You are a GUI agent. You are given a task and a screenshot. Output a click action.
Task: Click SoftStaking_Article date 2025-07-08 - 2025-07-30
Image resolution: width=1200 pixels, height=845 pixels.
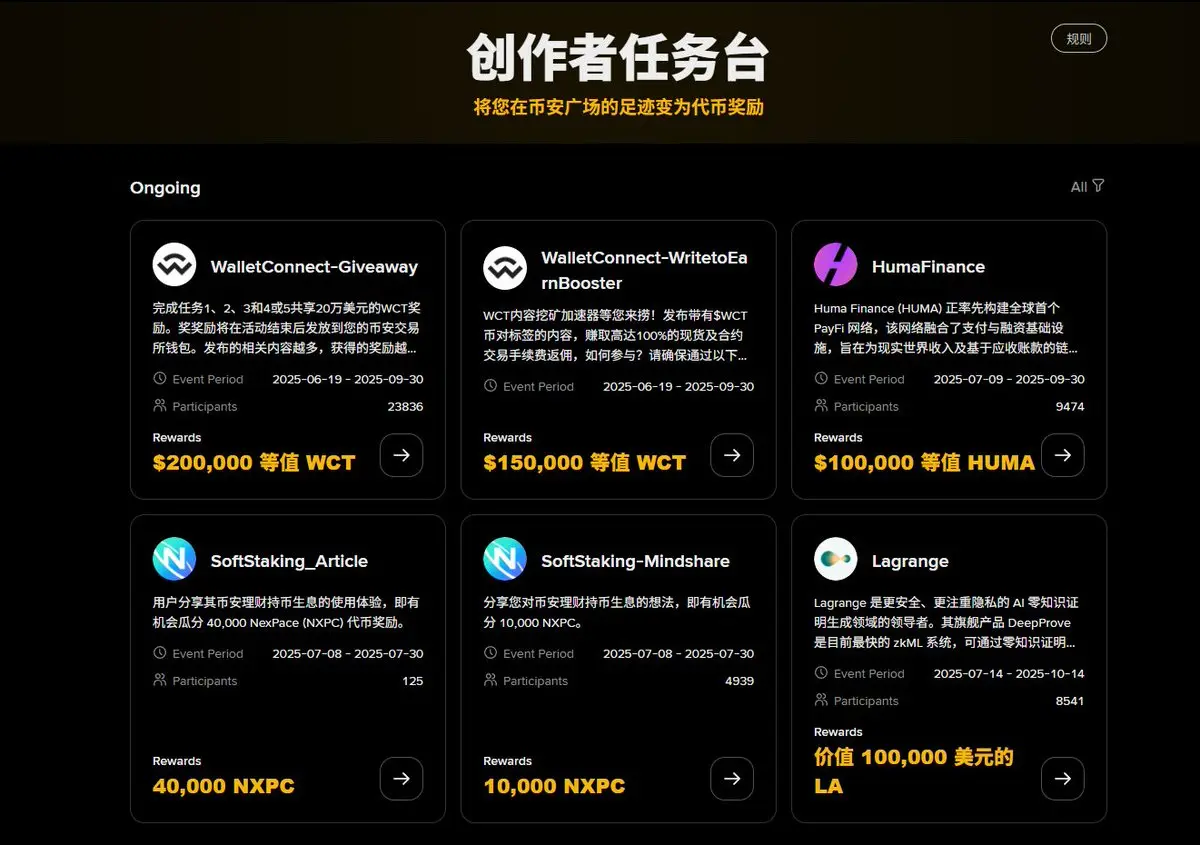[x=348, y=654]
